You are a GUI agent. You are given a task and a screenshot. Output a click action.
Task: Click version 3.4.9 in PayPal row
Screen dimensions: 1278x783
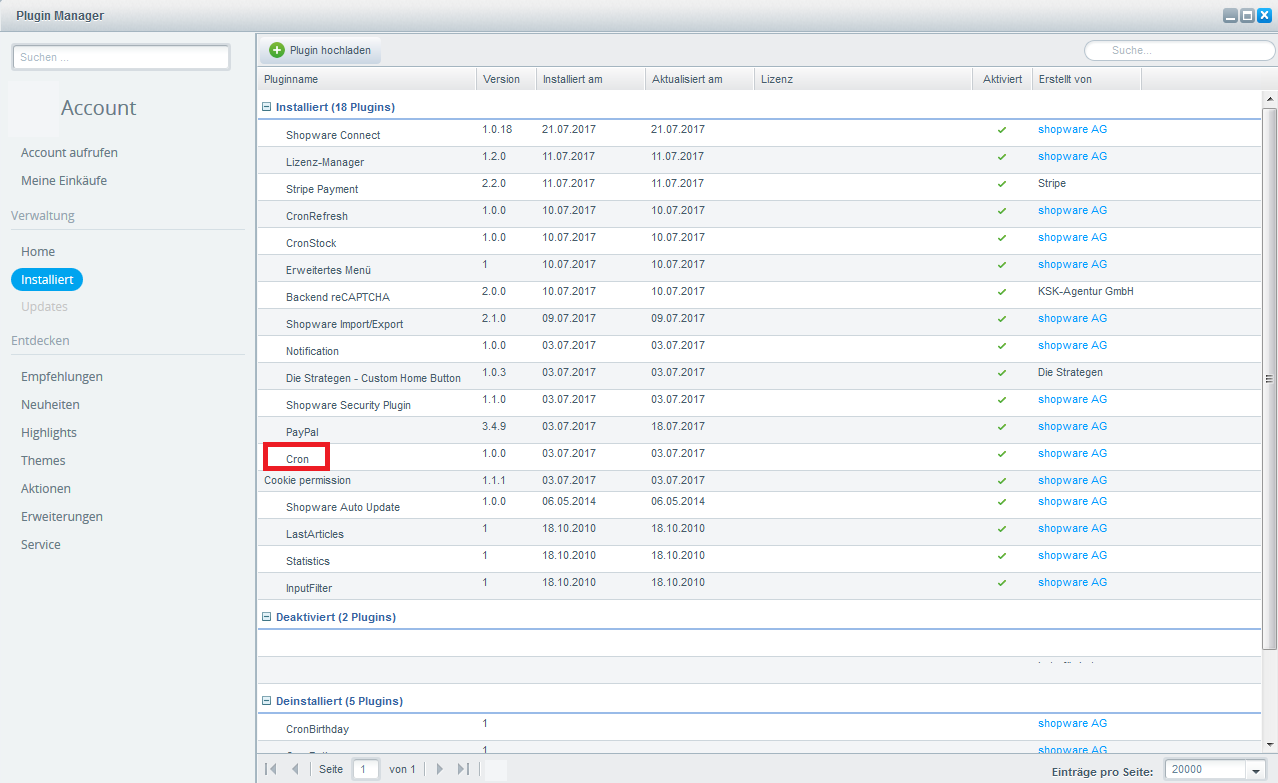tap(494, 427)
